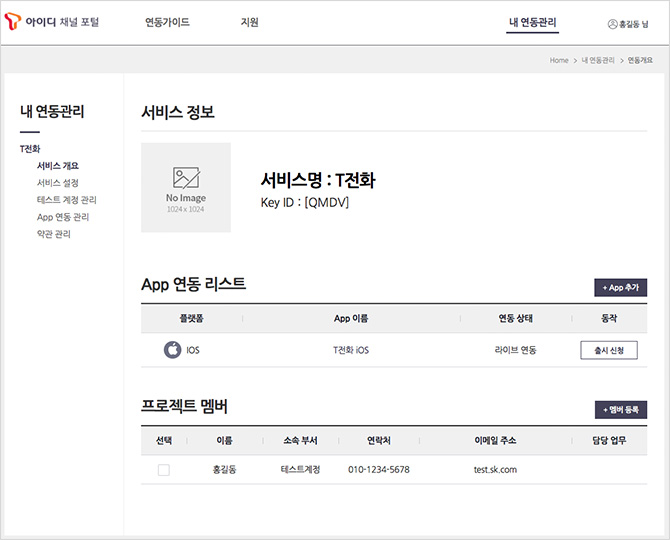Click the T전화 iOS app name

click(351, 350)
